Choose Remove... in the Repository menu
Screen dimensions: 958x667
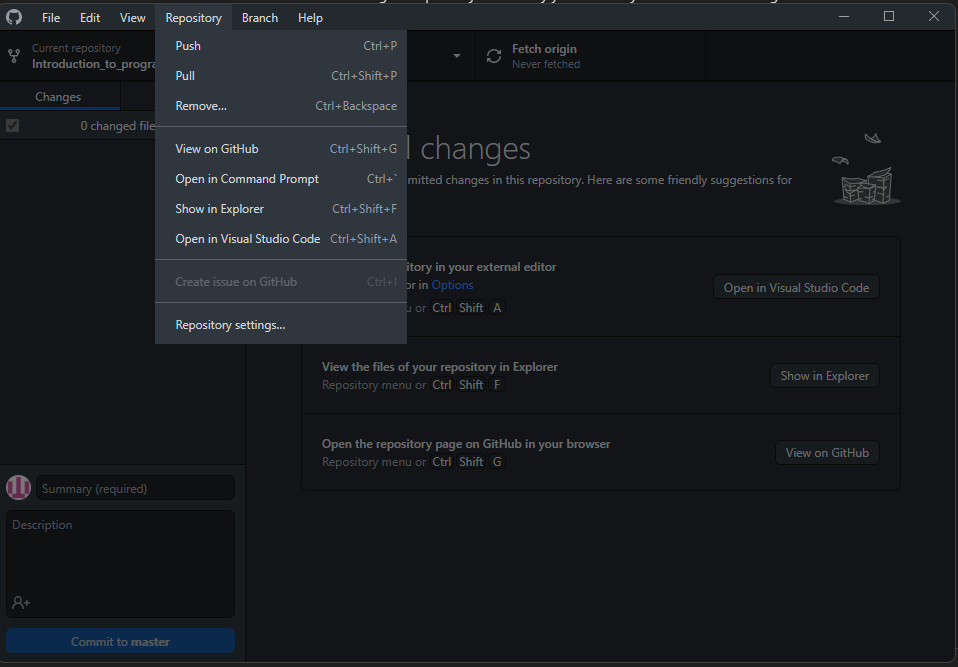coord(281,106)
